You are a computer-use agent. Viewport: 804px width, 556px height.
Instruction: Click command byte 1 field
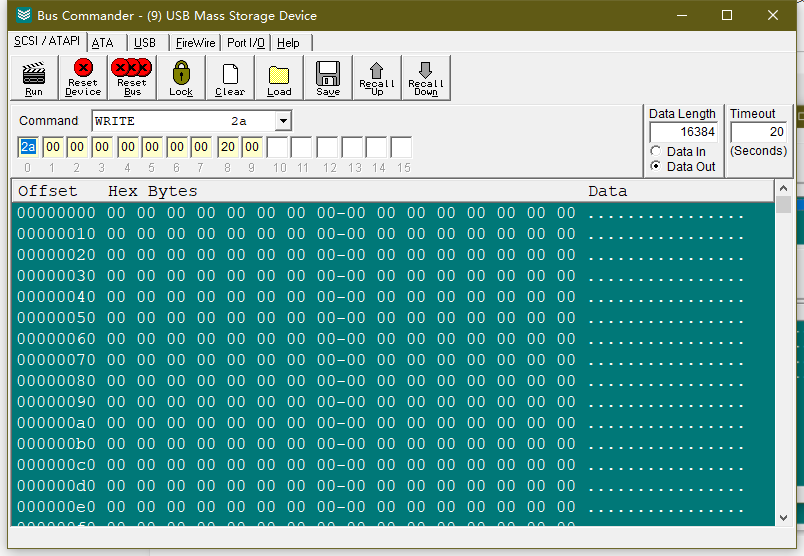(53, 147)
